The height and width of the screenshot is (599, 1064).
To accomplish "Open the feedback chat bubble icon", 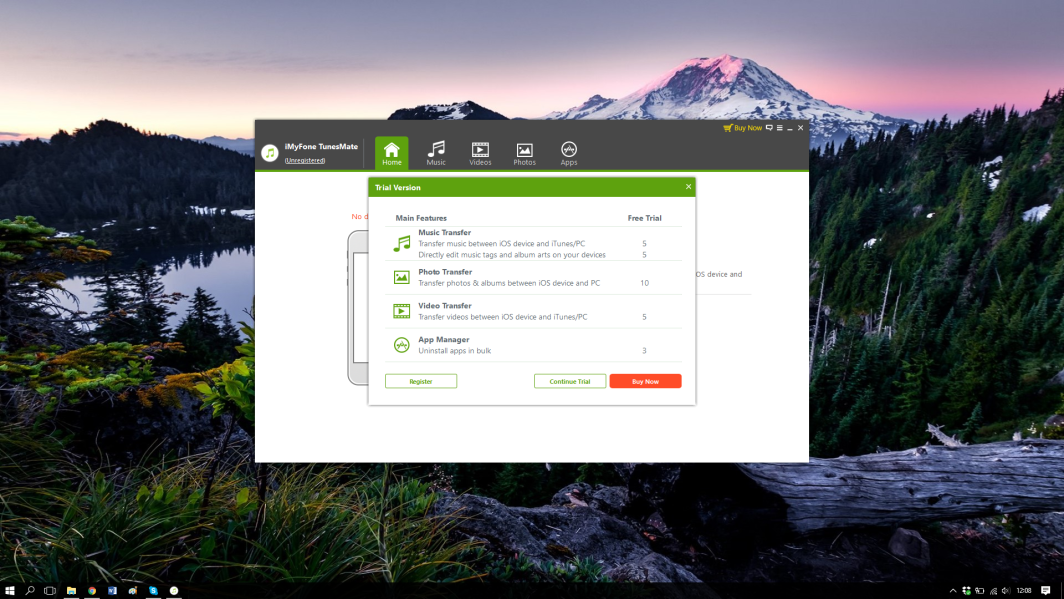I will pos(769,128).
